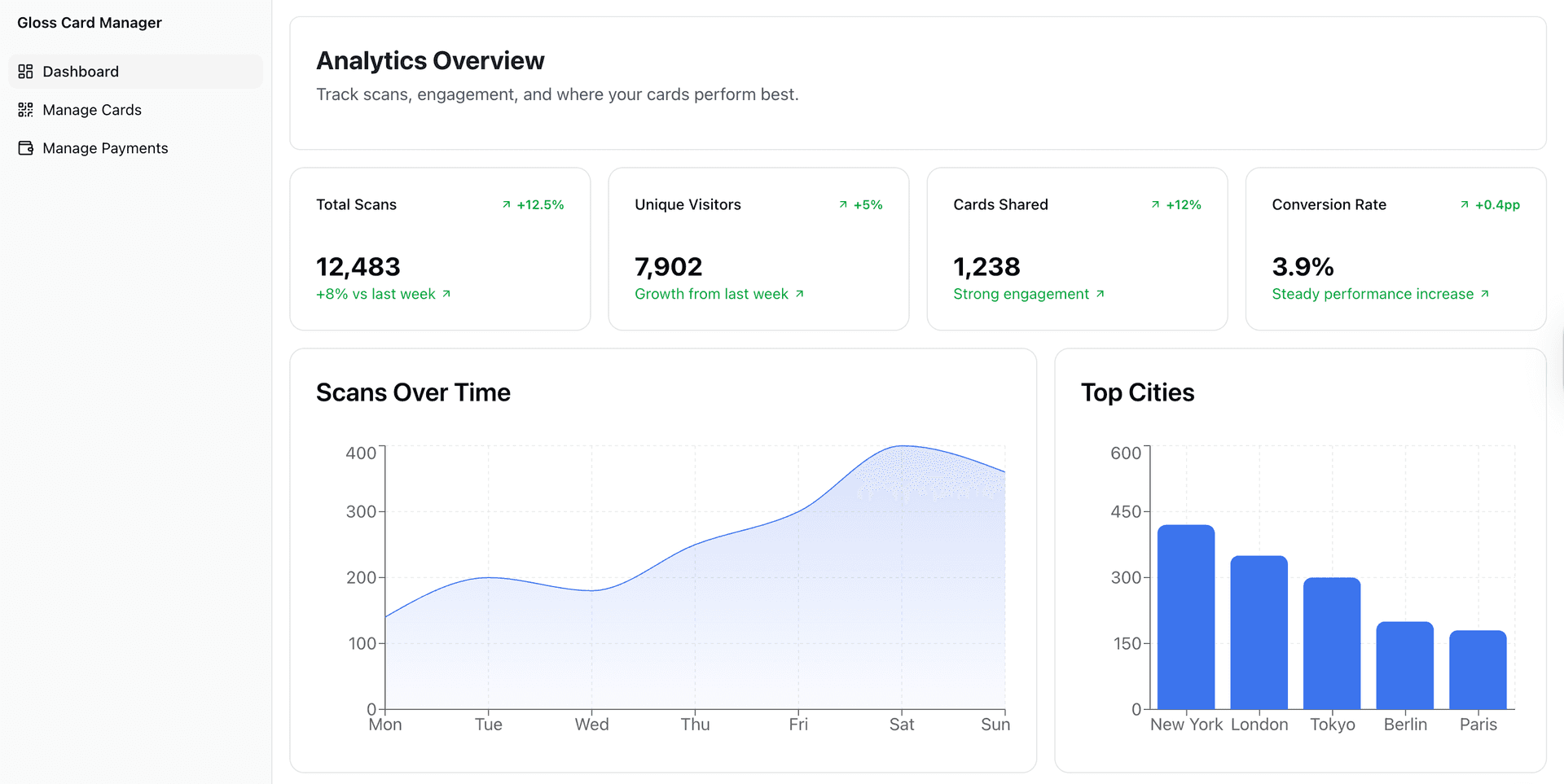Viewport: 1564px width, 784px height.
Task: Switch to the Manage Cards section
Action: tap(92, 109)
